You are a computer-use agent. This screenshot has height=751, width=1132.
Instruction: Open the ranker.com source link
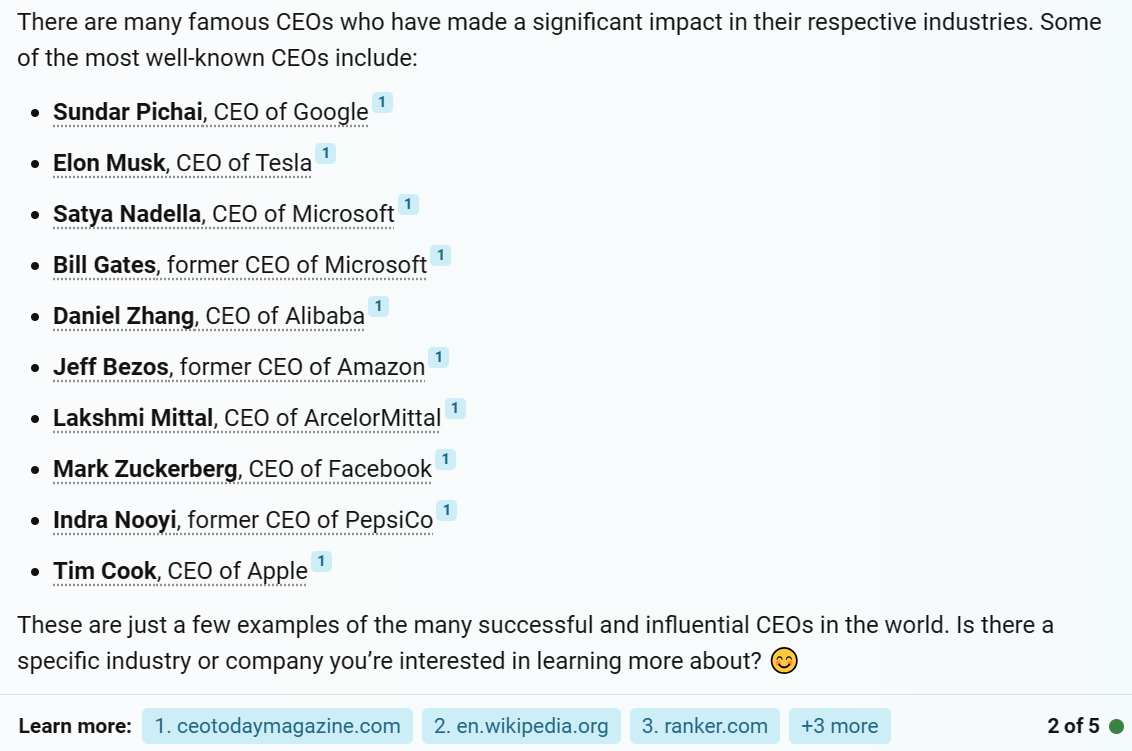click(x=705, y=726)
